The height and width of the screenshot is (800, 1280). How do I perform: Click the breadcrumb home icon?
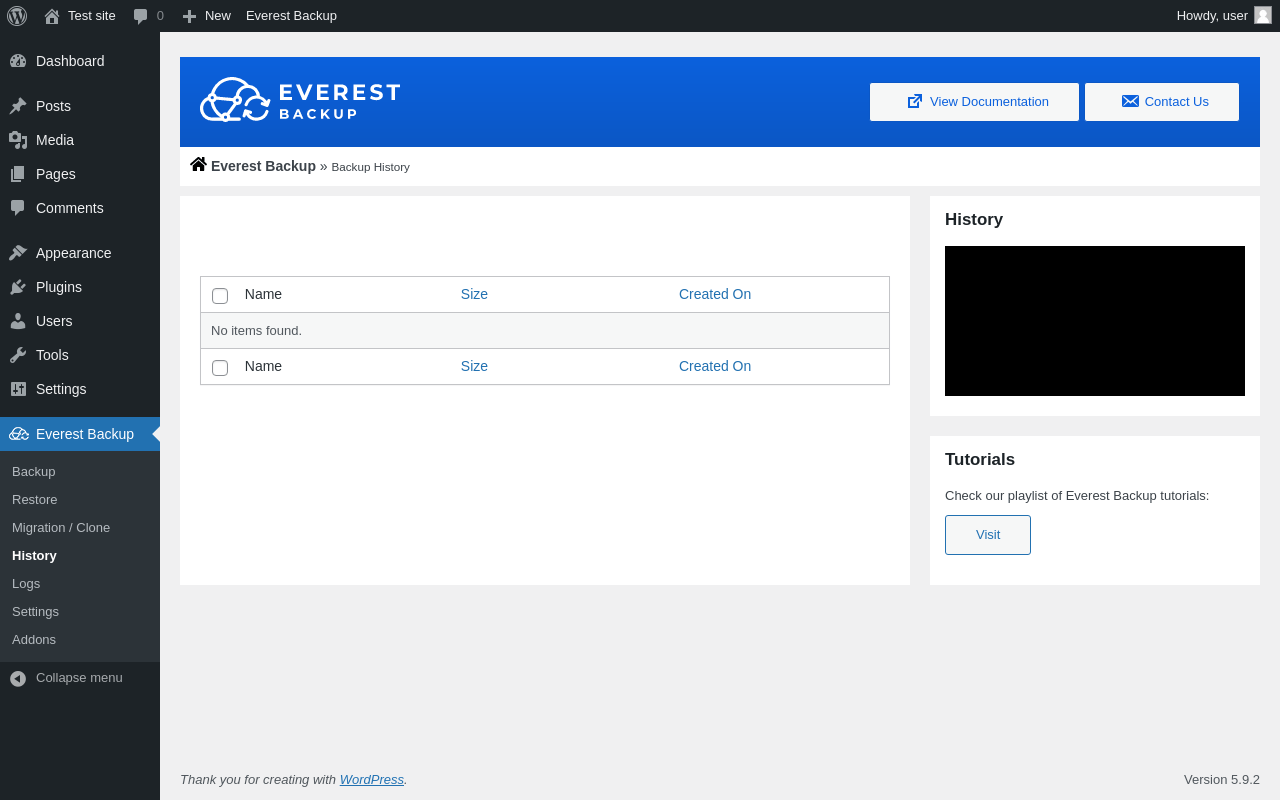pos(198,164)
